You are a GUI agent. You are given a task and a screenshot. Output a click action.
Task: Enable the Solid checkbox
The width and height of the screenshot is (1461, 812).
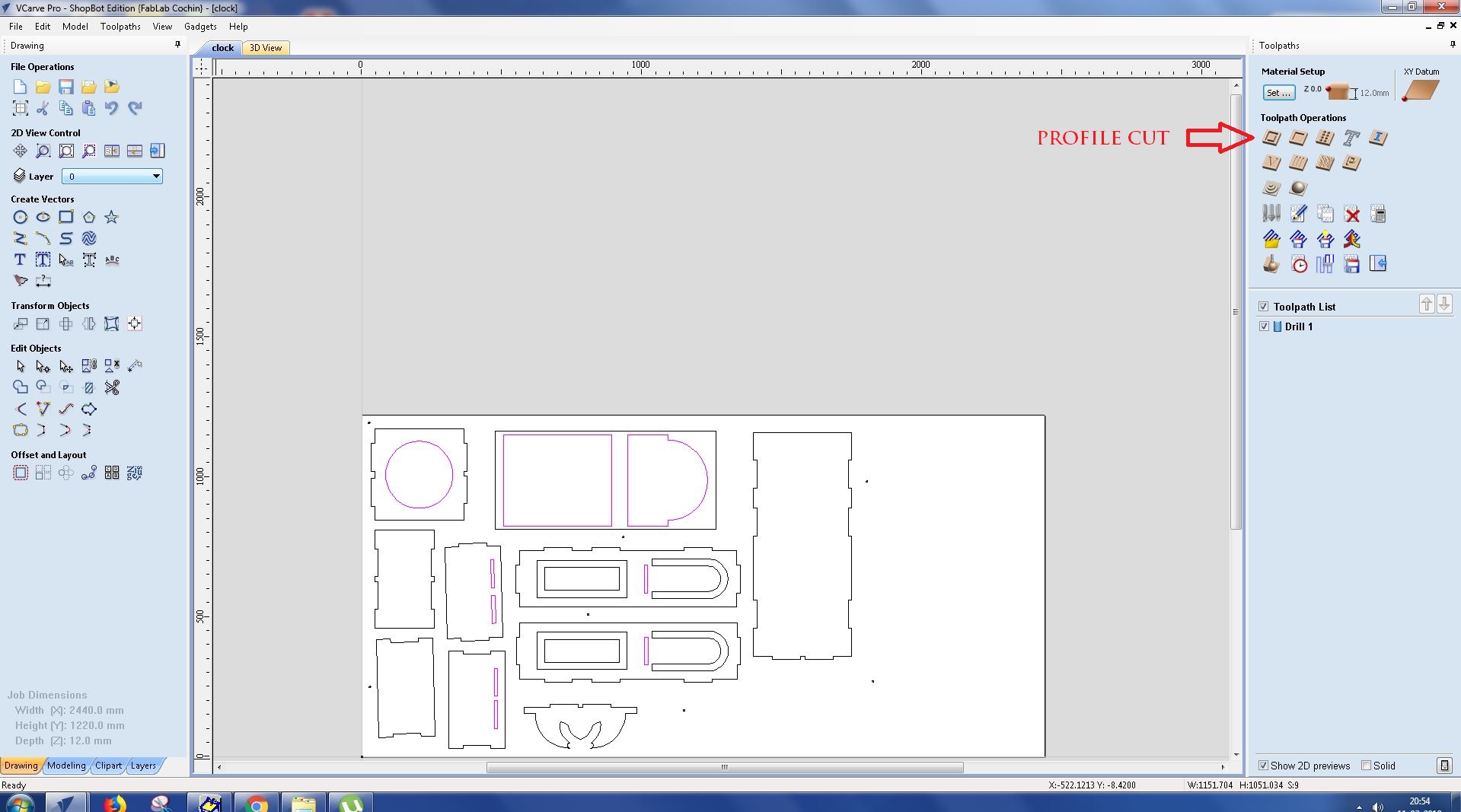coord(1366,766)
